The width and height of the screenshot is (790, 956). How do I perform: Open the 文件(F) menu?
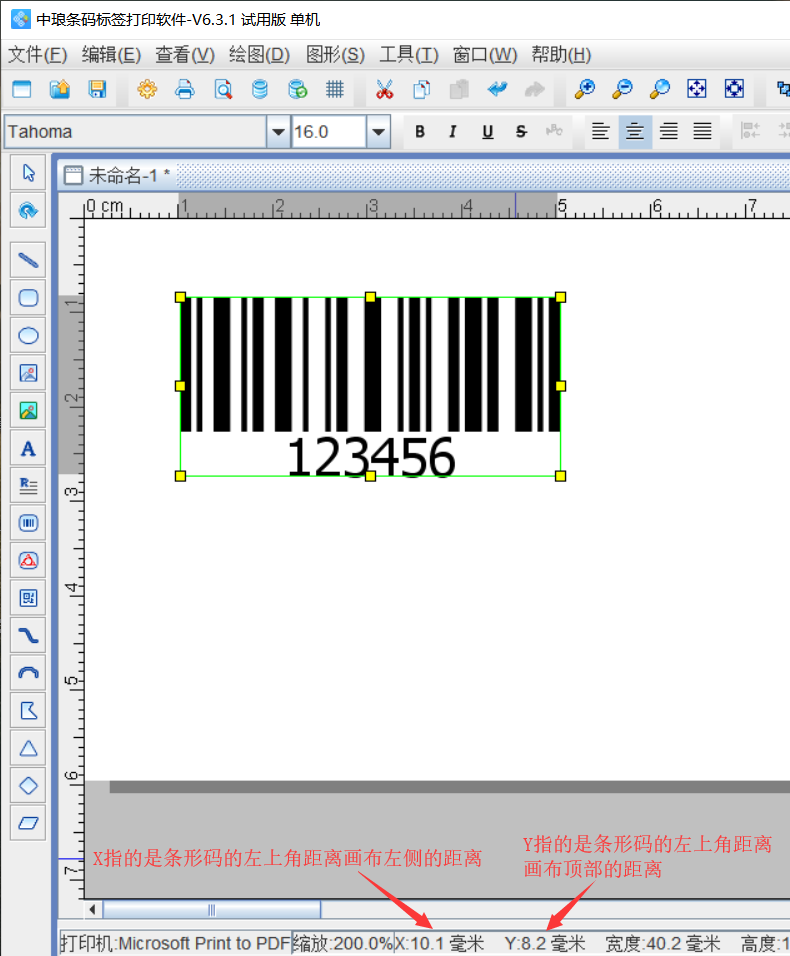[38, 55]
